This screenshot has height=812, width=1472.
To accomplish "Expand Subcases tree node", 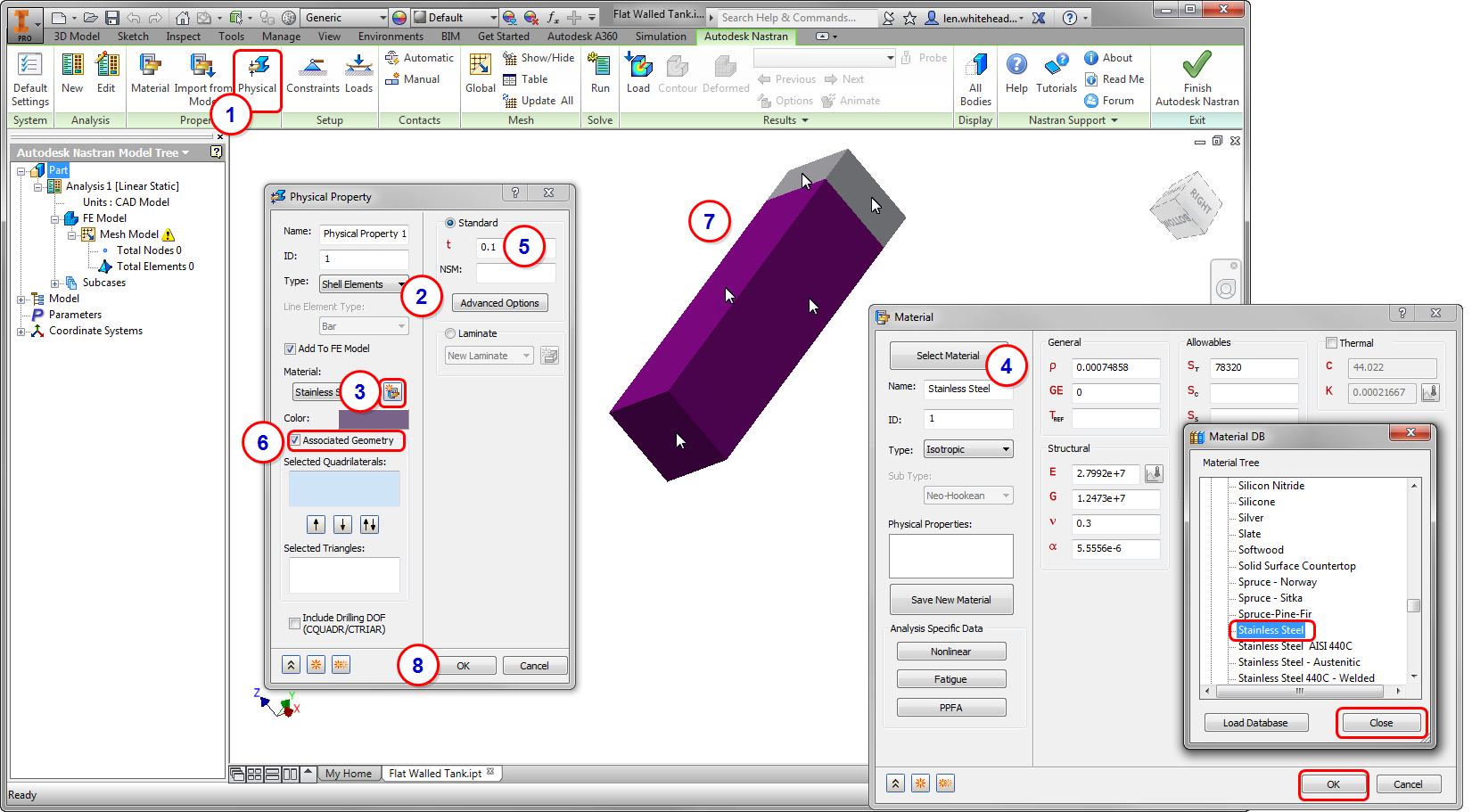I will pos(55,283).
